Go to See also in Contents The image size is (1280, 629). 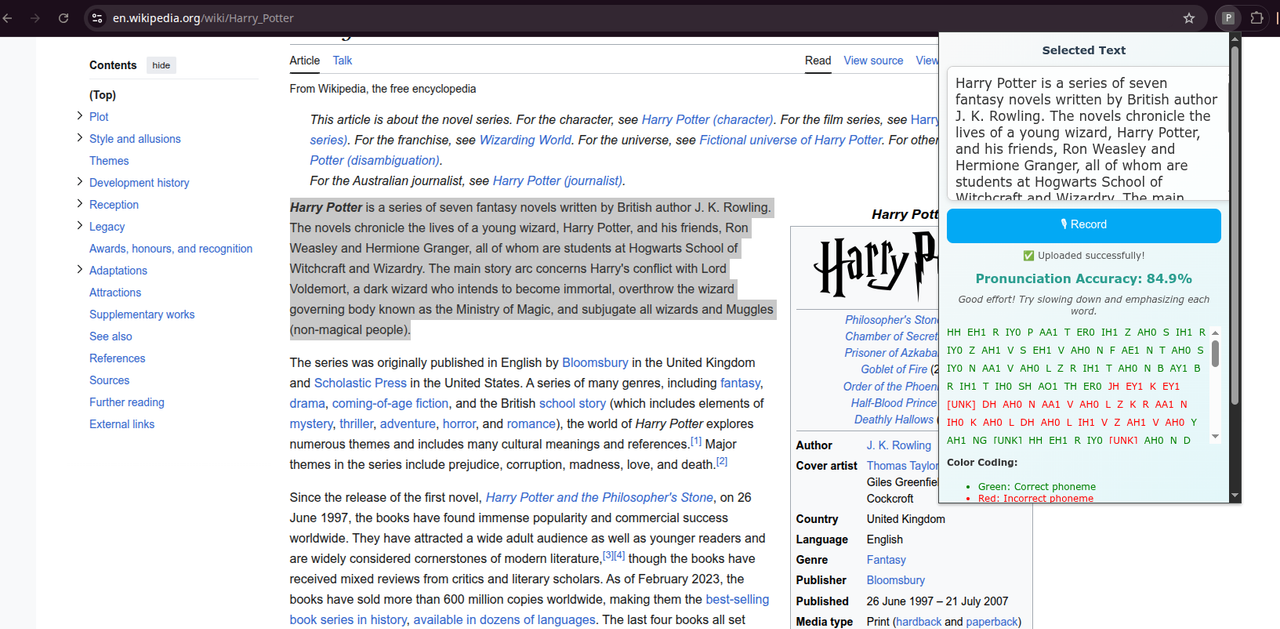click(x=111, y=337)
